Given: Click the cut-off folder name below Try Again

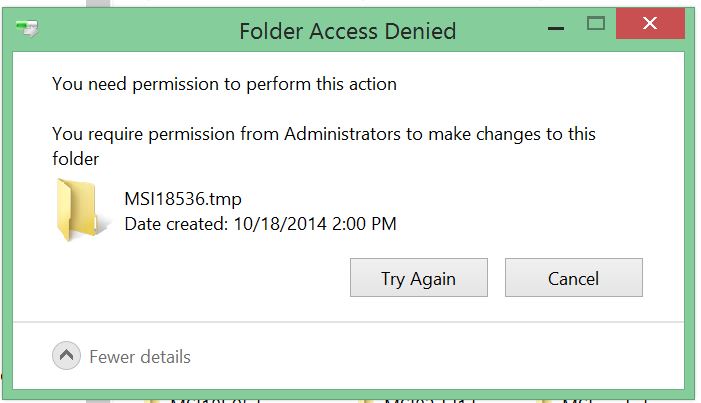Looking at the screenshot, I should pyautogui.click(x=428, y=400).
